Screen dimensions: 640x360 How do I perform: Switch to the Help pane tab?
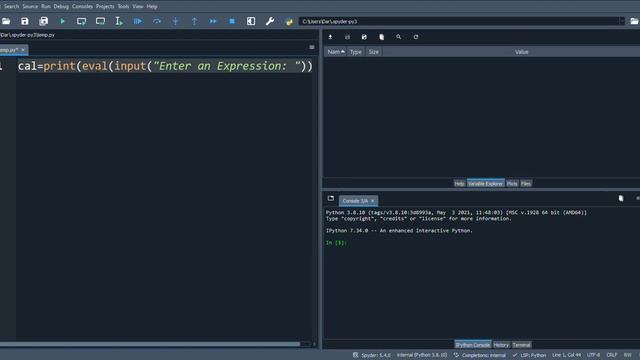point(459,184)
